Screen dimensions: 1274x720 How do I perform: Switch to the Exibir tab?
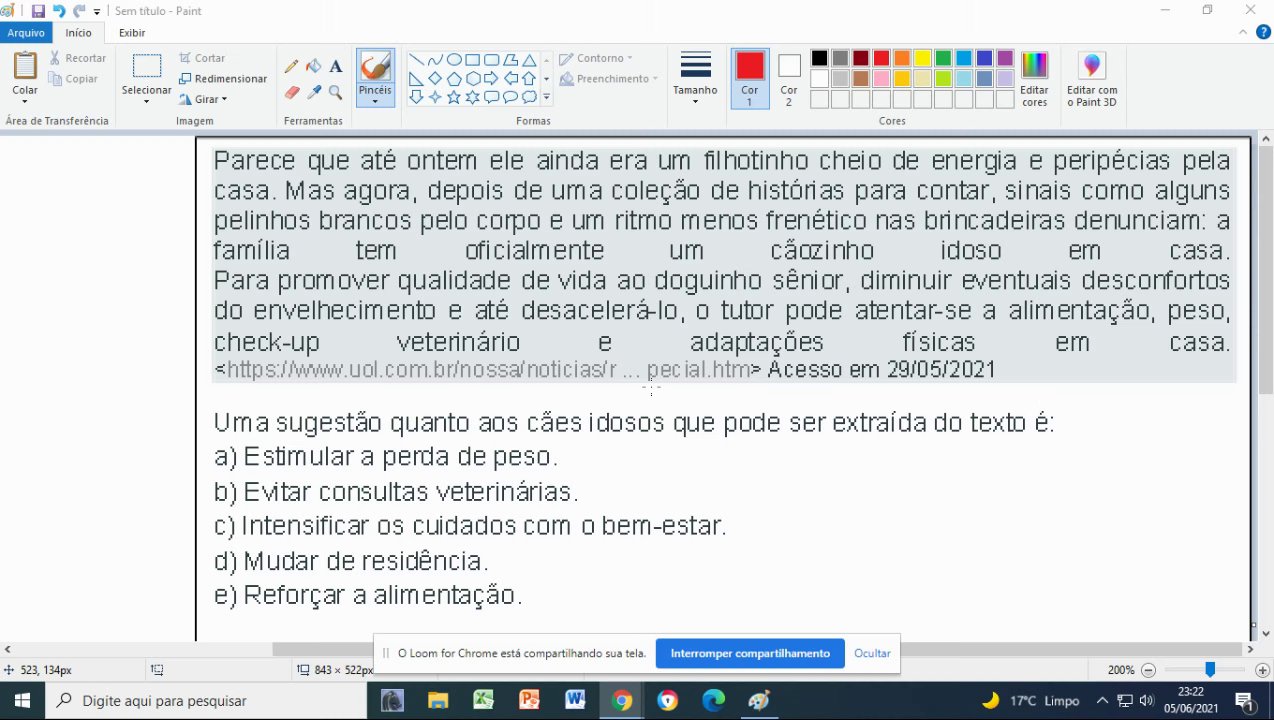(x=132, y=33)
